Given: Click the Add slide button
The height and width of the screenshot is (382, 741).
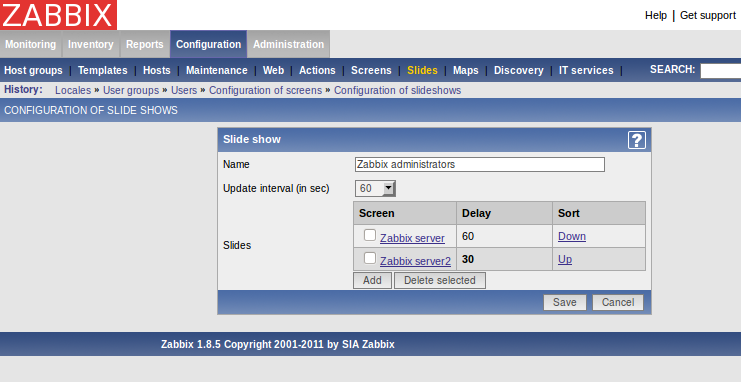Looking at the screenshot, I should [x=372, y=280].
